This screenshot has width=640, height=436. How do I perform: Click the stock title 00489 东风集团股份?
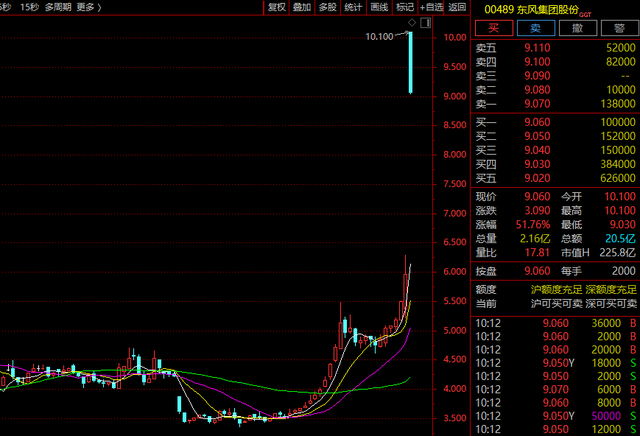coord(531,9)
